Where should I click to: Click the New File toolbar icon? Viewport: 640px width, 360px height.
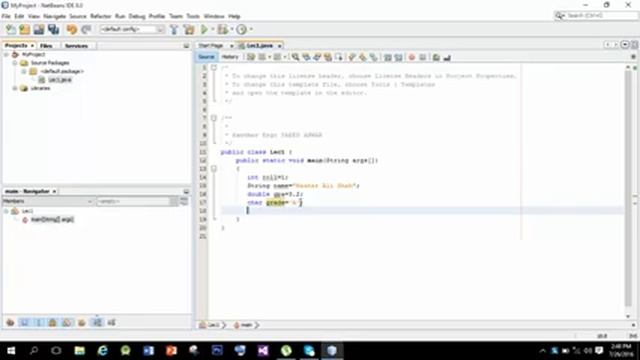click(x=11, y=29)
